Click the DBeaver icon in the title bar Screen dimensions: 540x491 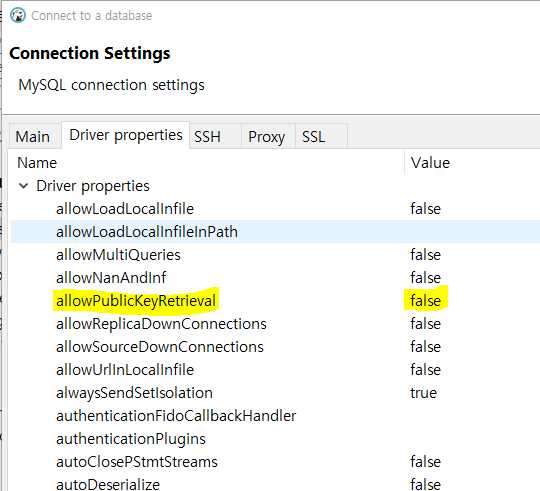pyautogui.click(x=18, y=15)
